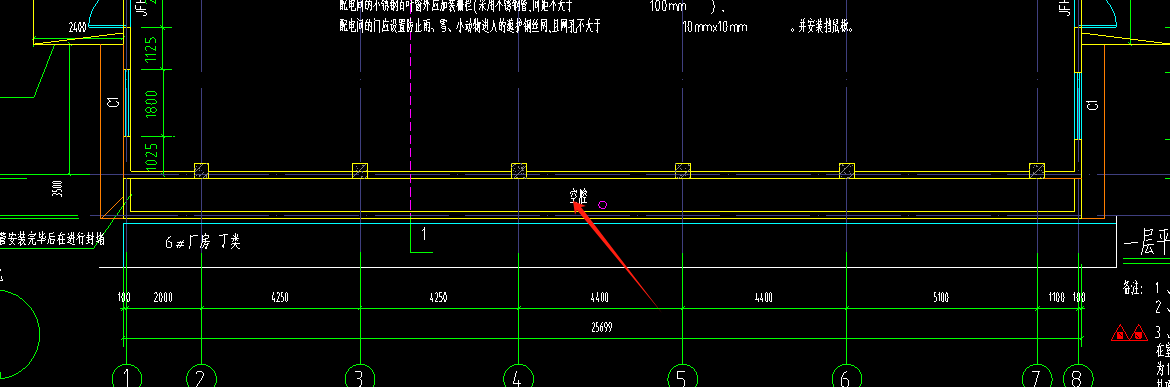This screenshot has height=387, width=1170.
Task: Select axis bubble 6
Action: tap(845, 377)
